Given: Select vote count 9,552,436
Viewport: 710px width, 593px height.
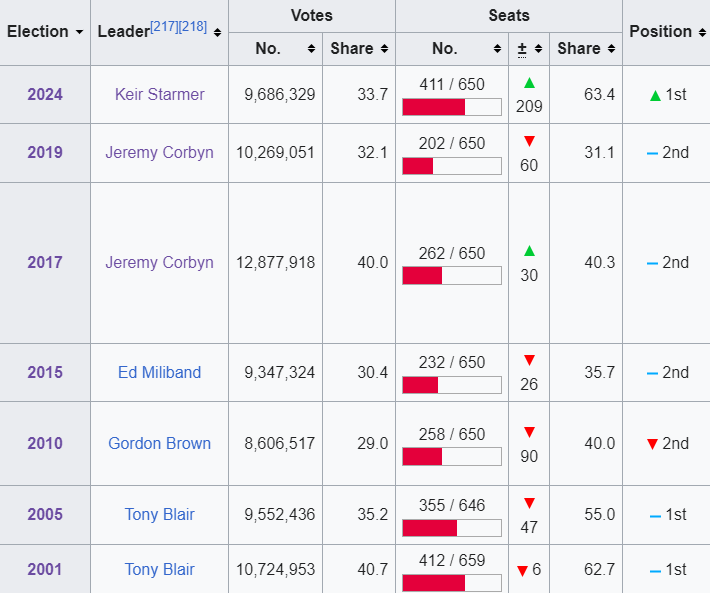Looking at the screenshot, I should 279,515.
